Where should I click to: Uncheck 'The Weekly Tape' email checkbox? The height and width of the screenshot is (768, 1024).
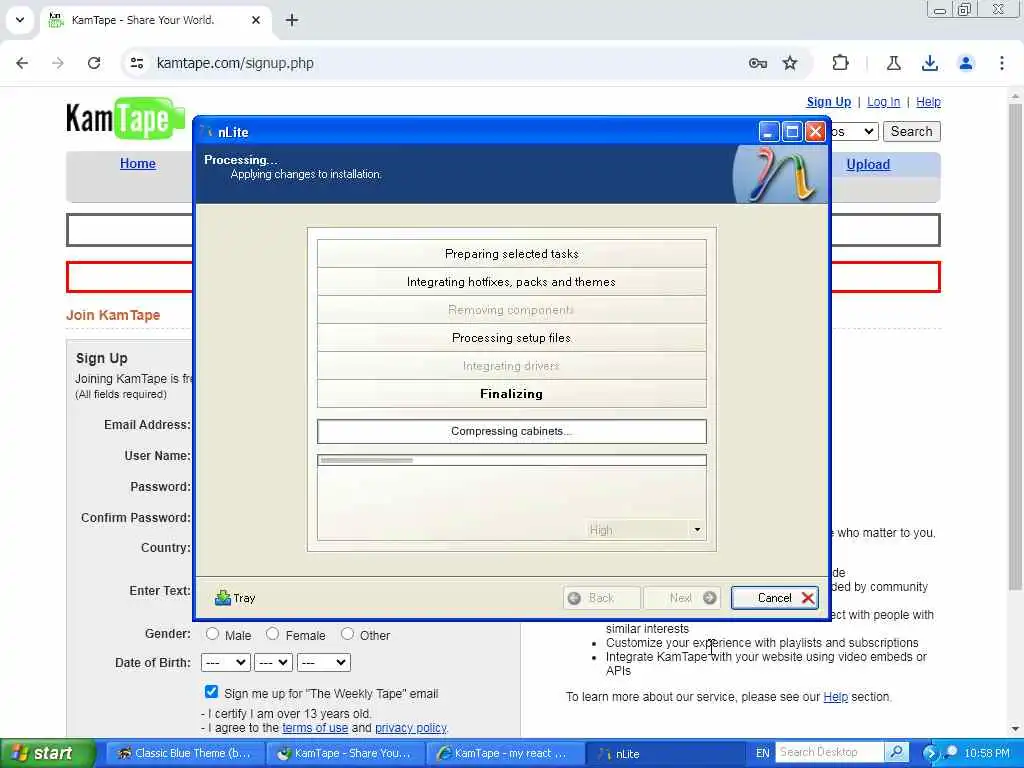pyautogui.click(x=211, y=692)
